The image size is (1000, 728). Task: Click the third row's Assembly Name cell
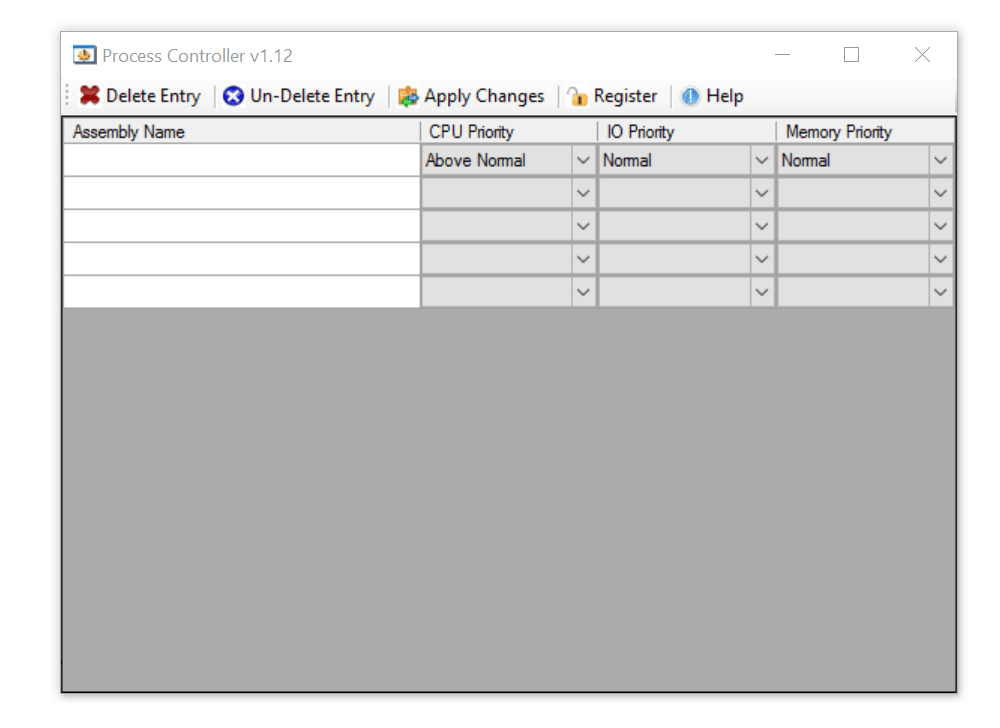(x=242, y=226)
